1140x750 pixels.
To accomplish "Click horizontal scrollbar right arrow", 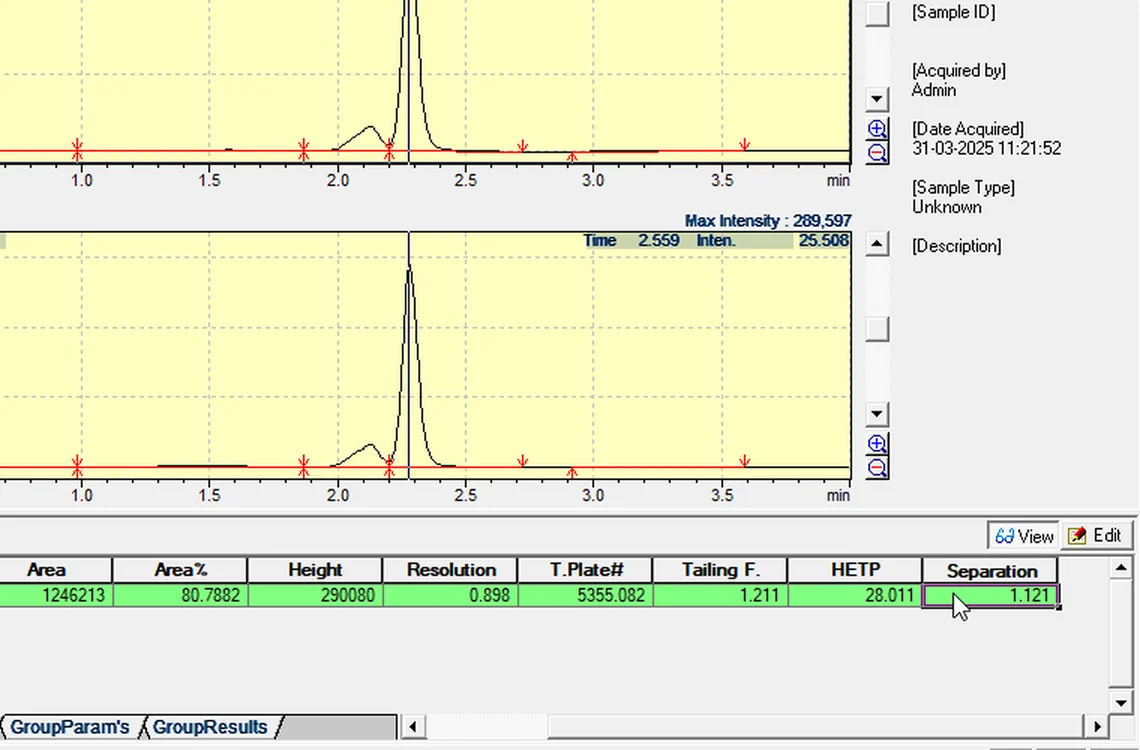I will click(x=1097, y=726).
